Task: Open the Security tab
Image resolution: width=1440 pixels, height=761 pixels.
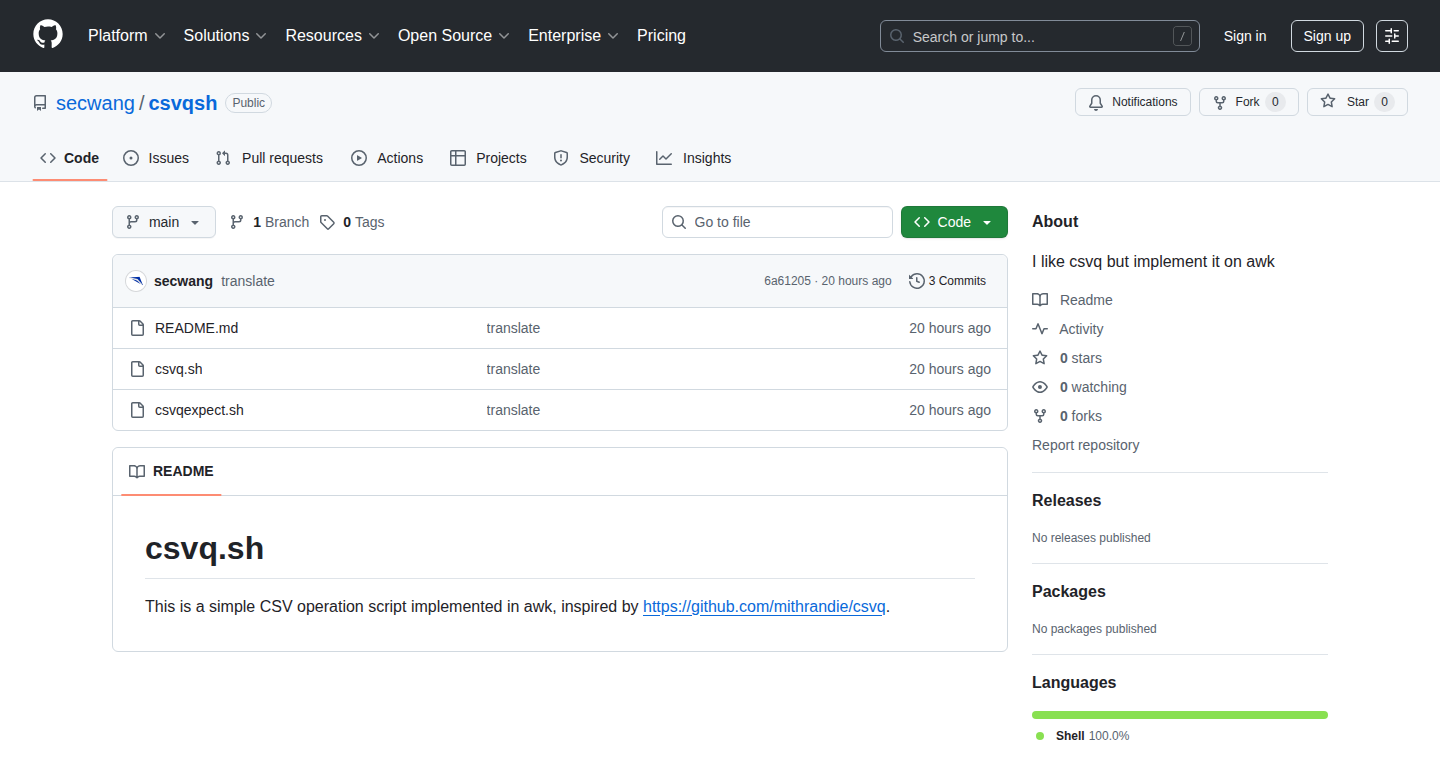Action: pos(591,158)
